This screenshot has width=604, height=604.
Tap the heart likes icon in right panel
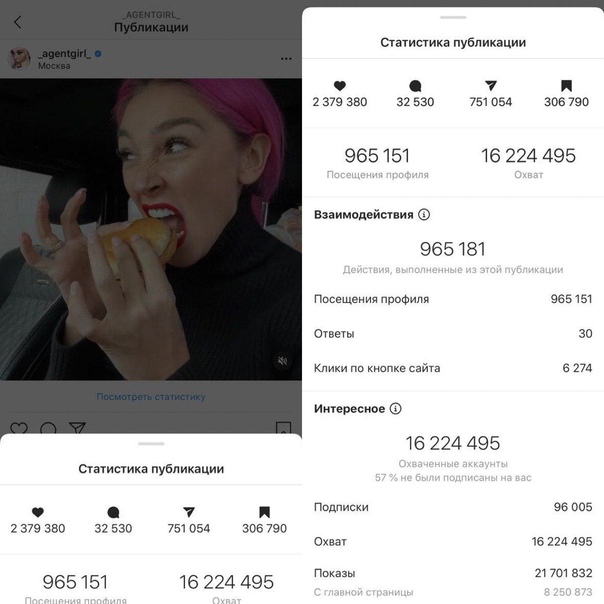pos(339,86)
